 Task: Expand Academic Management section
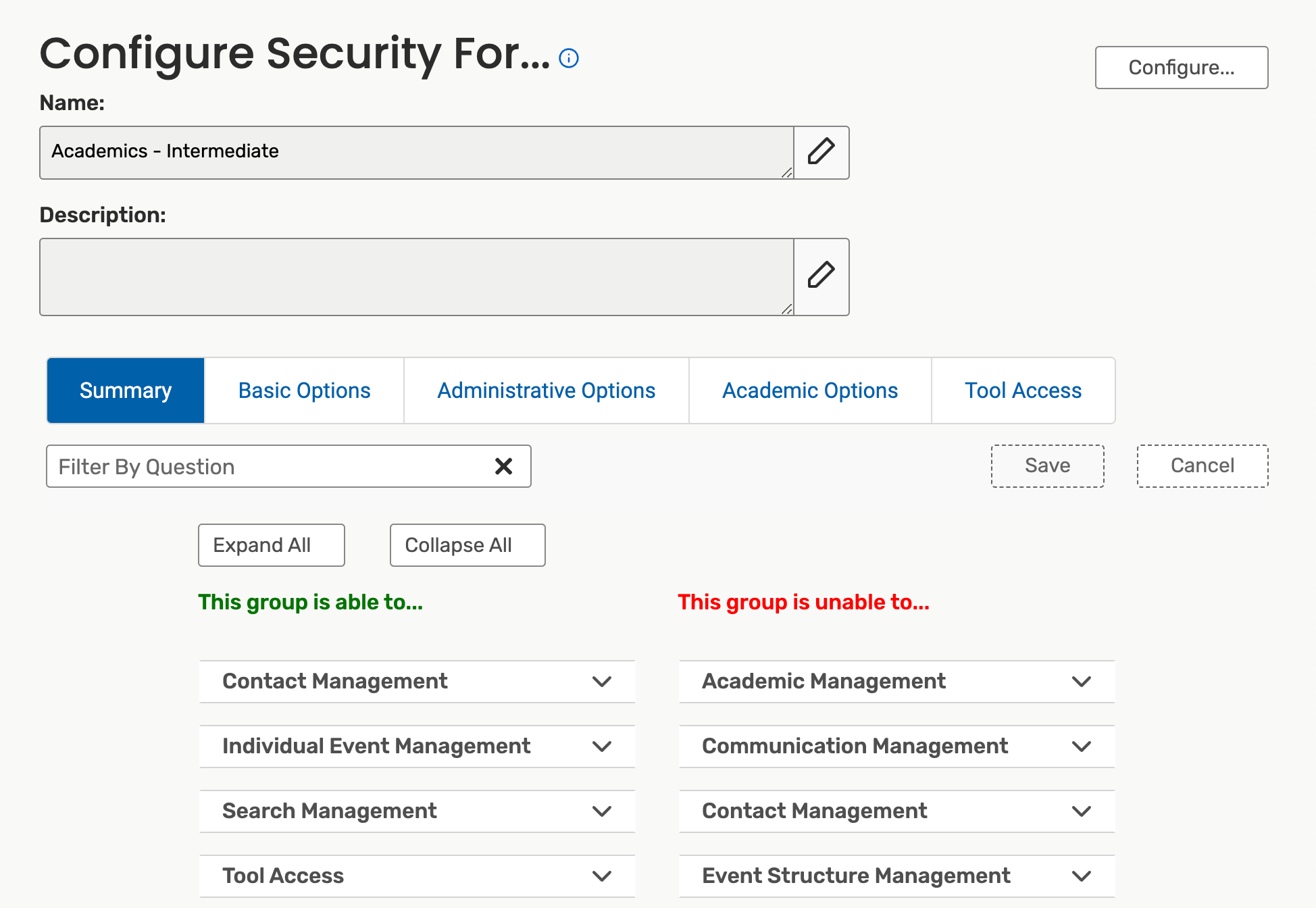point(896,682)
